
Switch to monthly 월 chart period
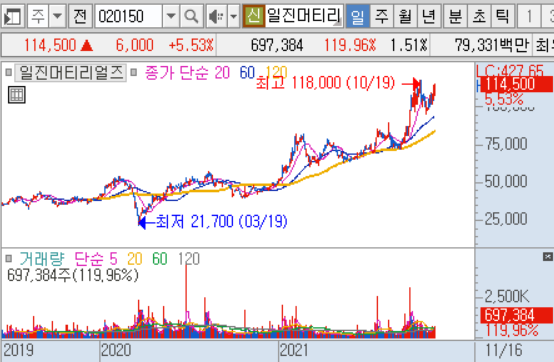point(405,16)
